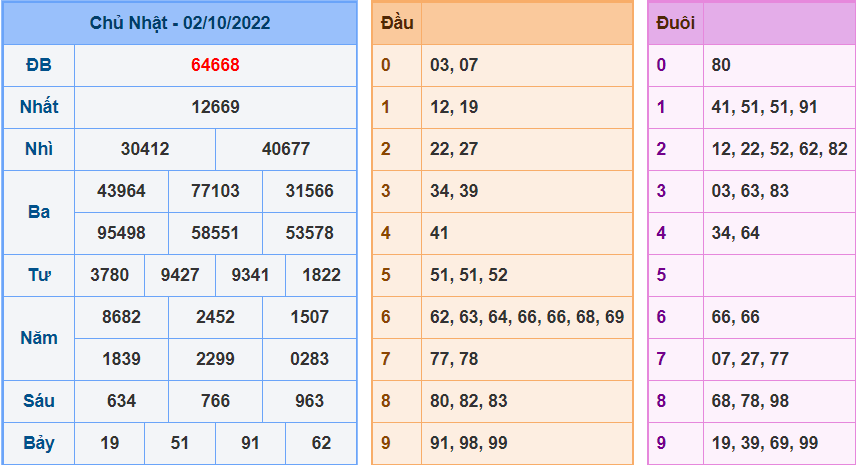Click Đầu row 9 values 91, 98, 99
The width and height of the screenshot is (856, 465).
pyautogui.click(x=468, y=443)
